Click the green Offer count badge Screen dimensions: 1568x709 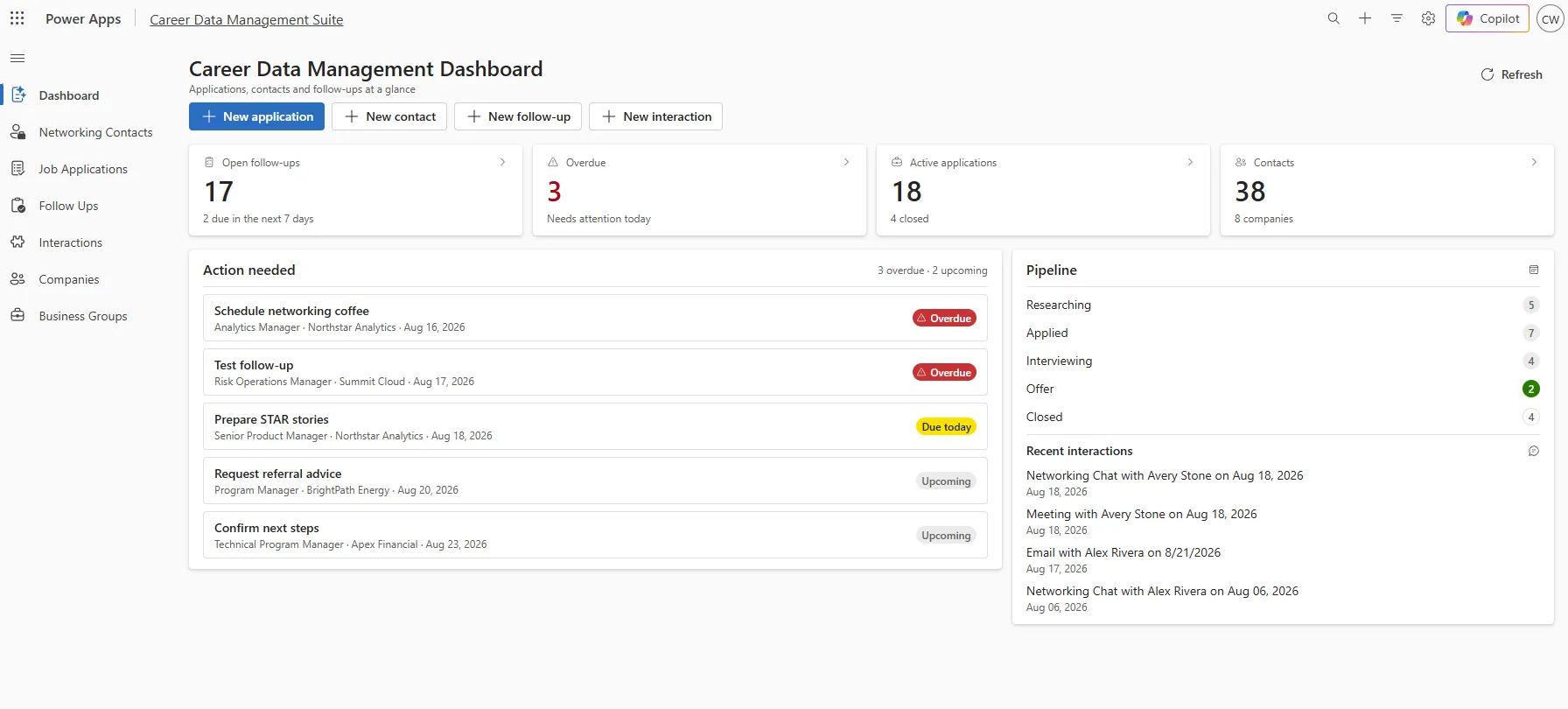click(x=1531, y=389)
